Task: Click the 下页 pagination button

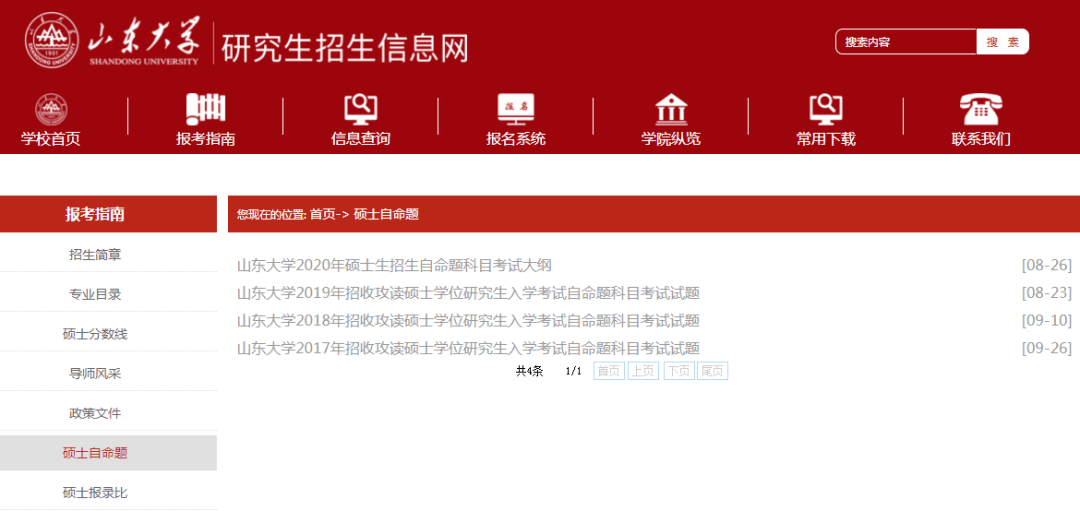Action: coord(678,371)
